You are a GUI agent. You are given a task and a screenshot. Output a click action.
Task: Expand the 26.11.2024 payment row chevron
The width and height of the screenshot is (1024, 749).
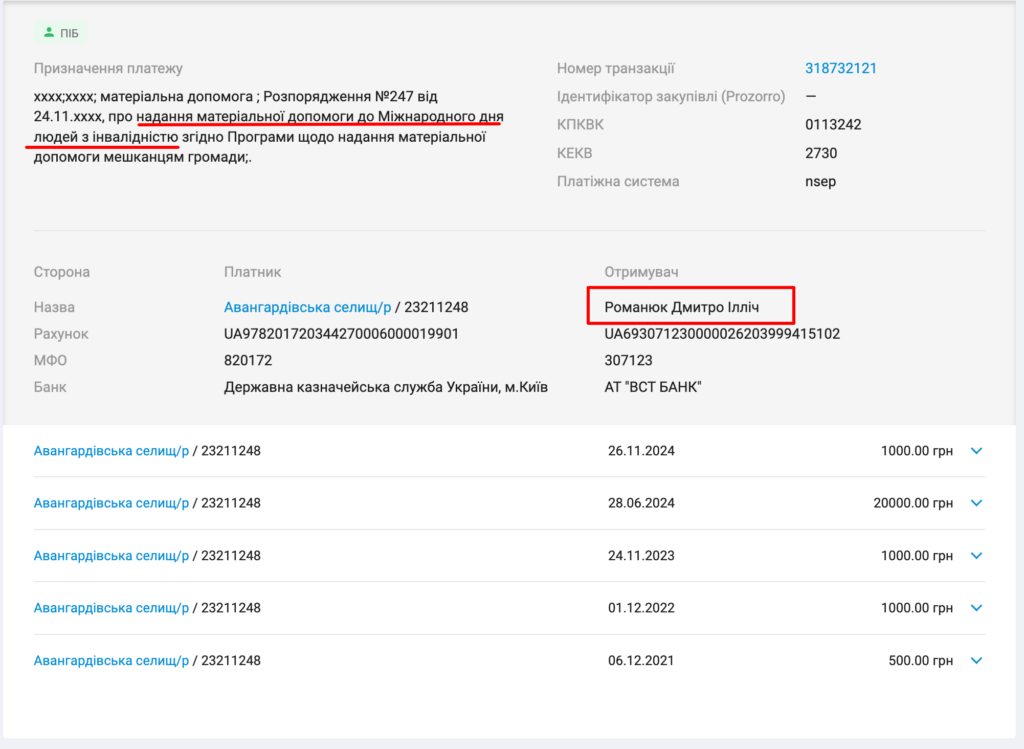977,451
